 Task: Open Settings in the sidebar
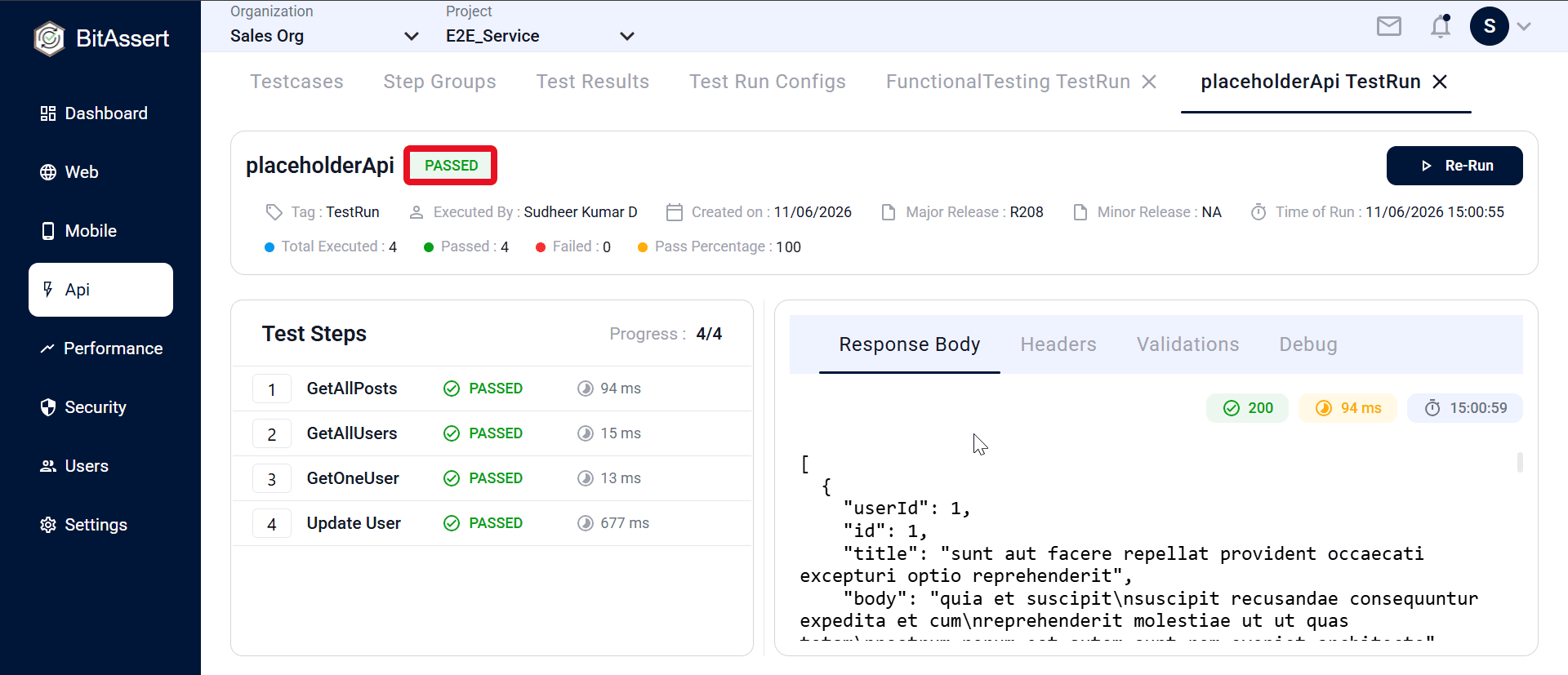point(100,525)
